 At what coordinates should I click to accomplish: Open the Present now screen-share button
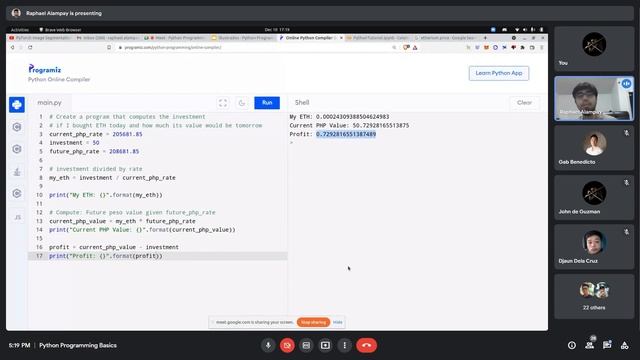click(x=325, y=345)
